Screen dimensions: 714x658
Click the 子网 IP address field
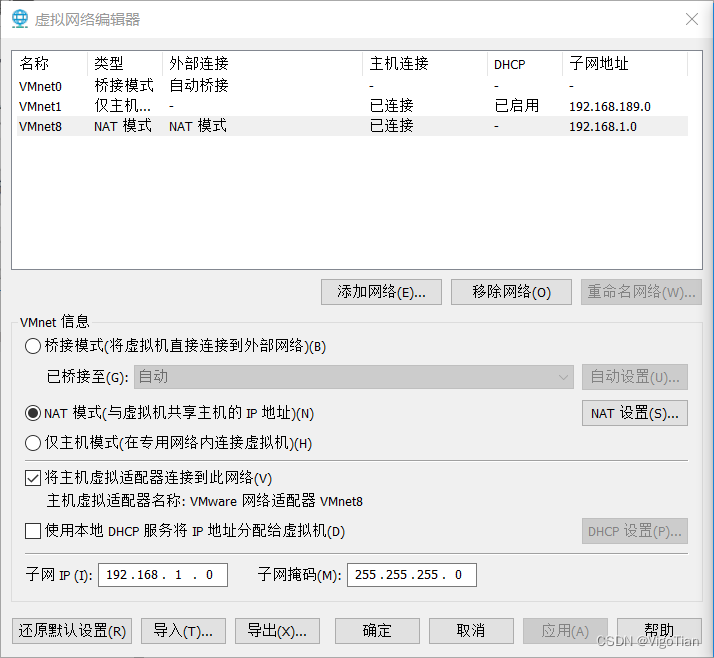click(x=163, y=575)
